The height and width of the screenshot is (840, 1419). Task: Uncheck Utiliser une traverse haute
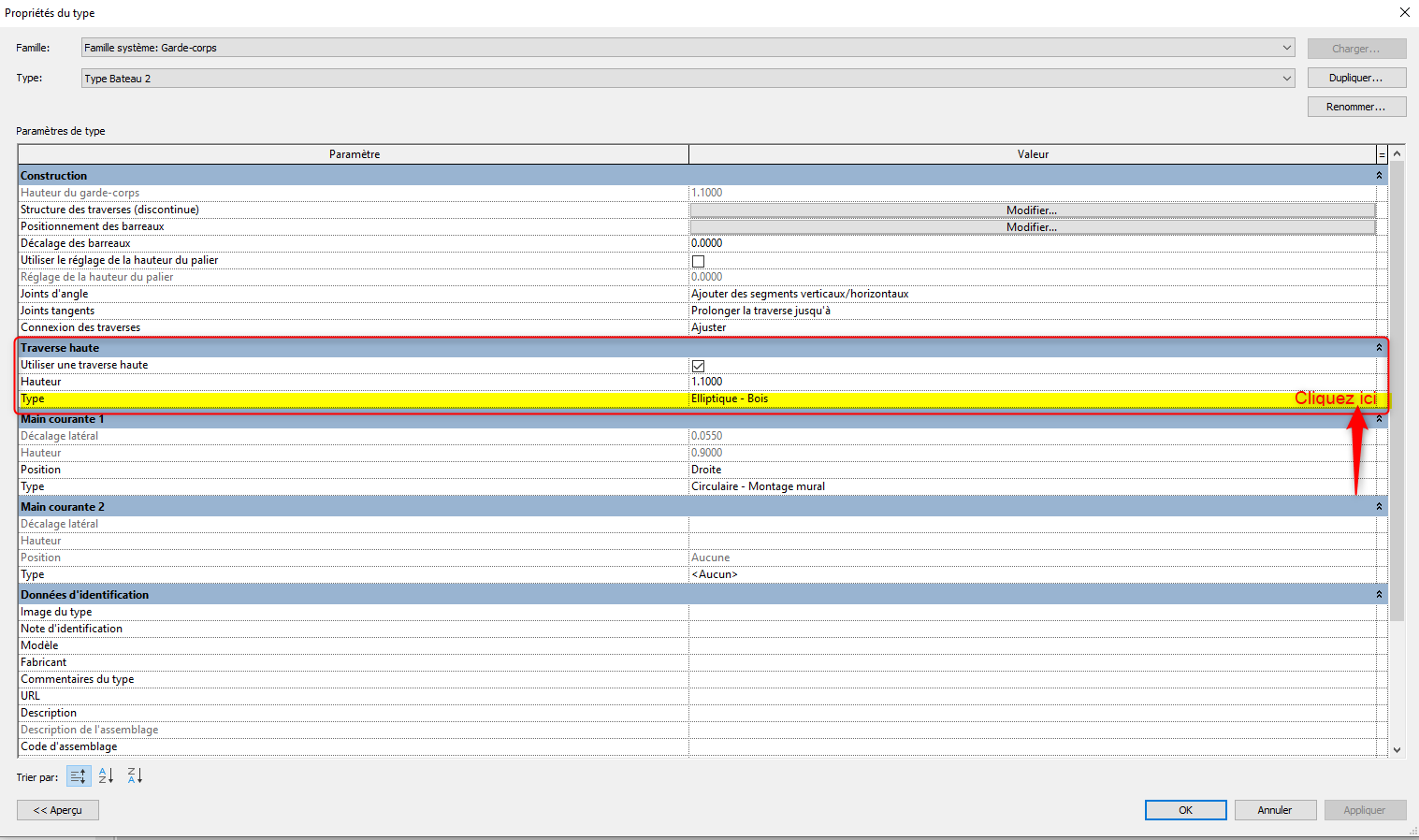point(698,366)
